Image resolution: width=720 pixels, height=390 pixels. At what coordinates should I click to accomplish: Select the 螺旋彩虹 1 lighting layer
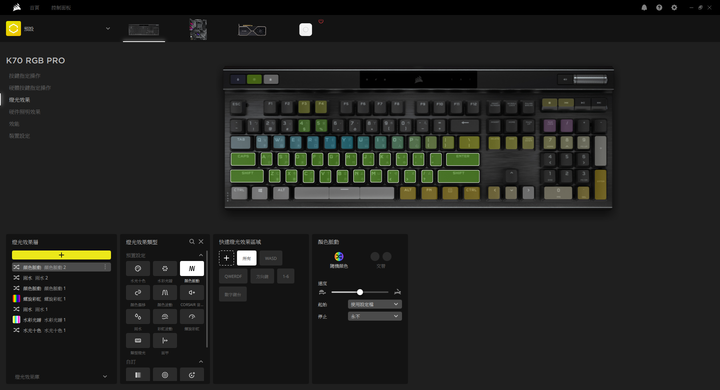point(61,299)
